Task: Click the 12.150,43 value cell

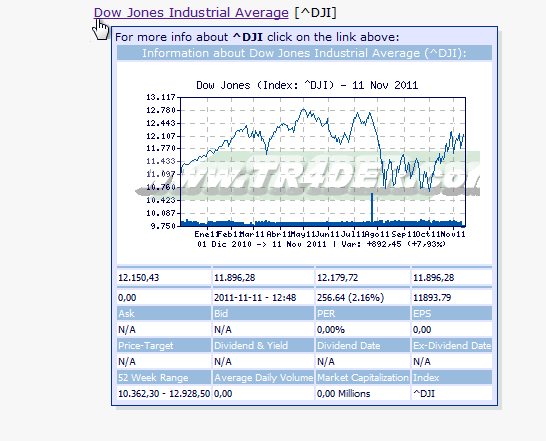Action: click(x=164, y=278)
